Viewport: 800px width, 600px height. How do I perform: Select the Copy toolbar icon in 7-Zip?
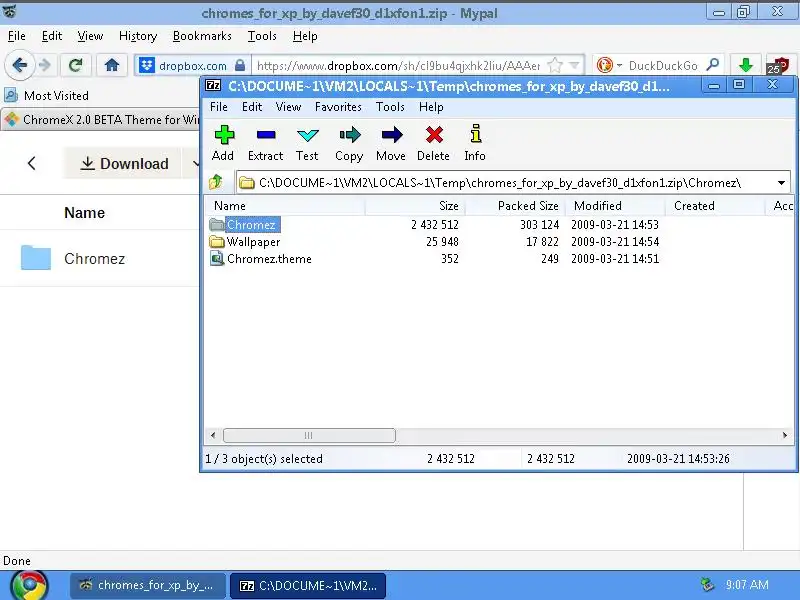coord(349,143)
